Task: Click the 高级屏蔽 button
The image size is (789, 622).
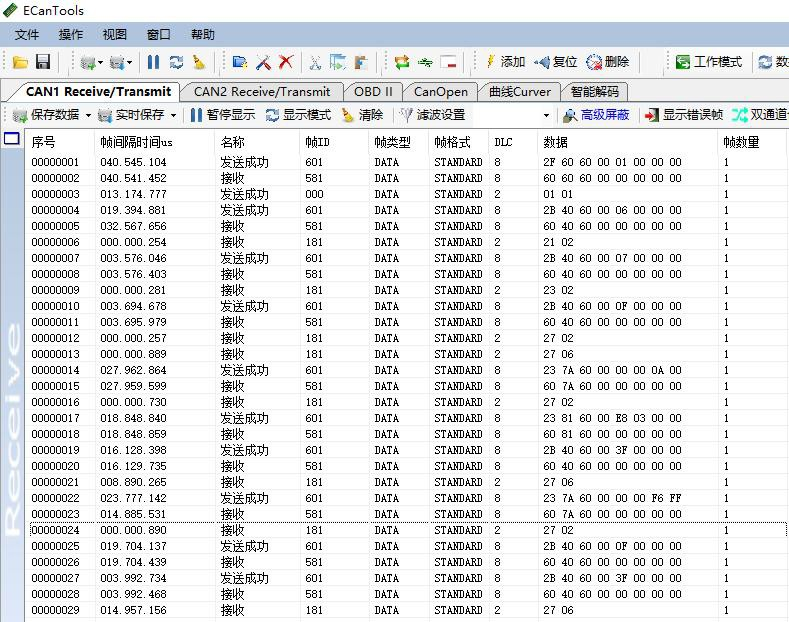Action: click(x=596, y=115)
